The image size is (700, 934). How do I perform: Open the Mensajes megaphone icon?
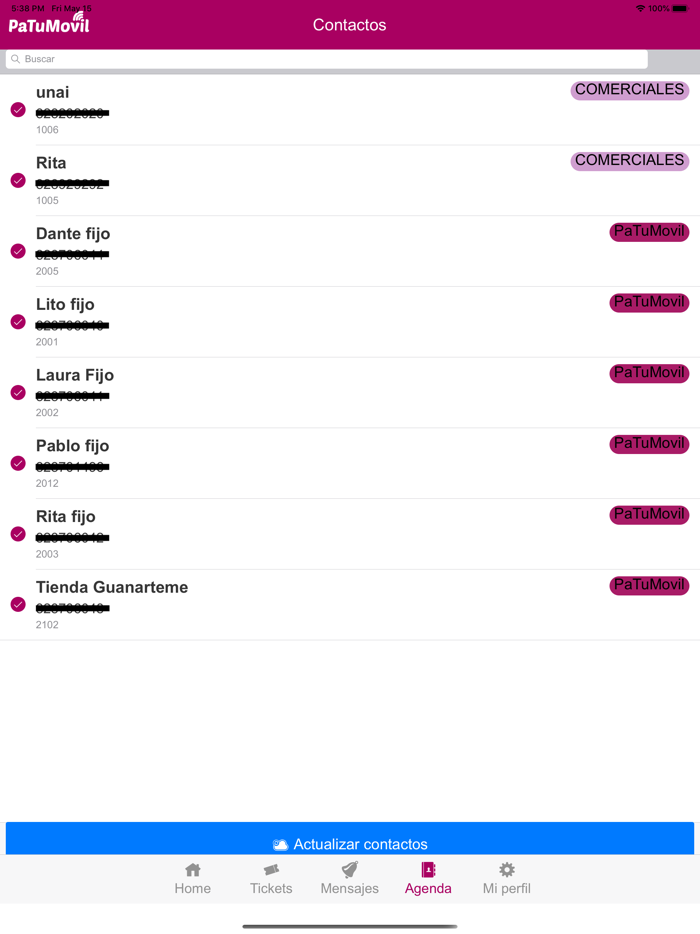tap(349, 870)
